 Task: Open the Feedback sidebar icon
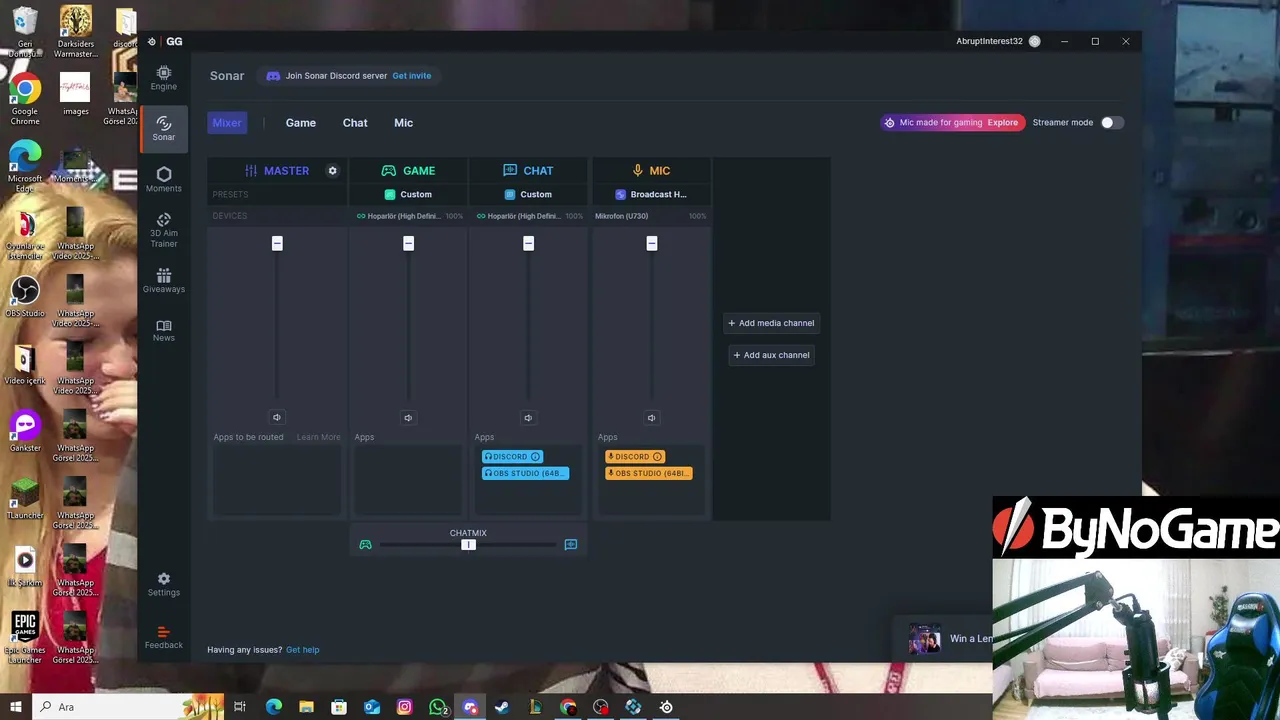tap(164, 638)
